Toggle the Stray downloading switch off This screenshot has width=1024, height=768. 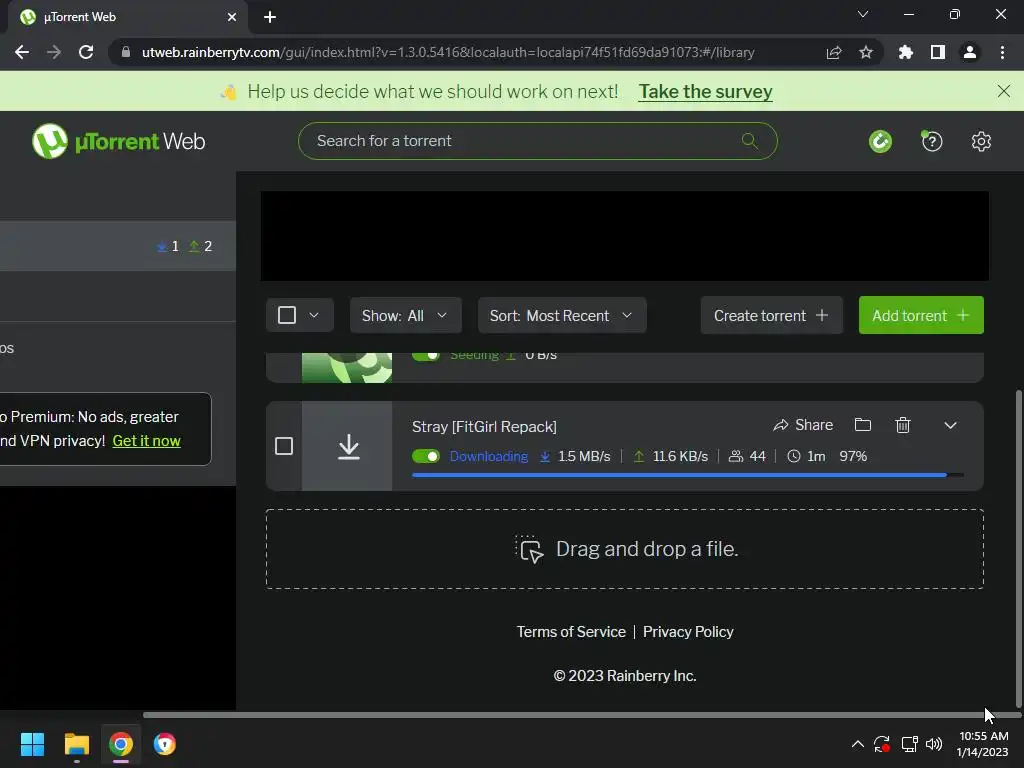click(426, 456)
